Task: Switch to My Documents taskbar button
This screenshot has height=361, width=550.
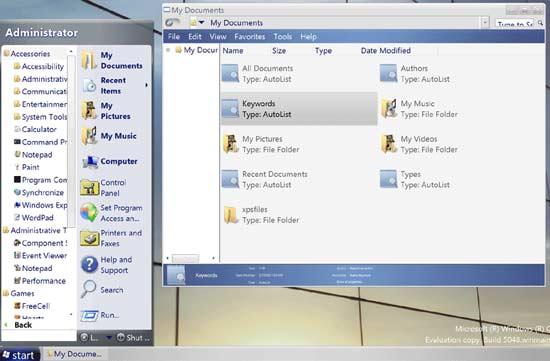Action: (x=74, y=354)
